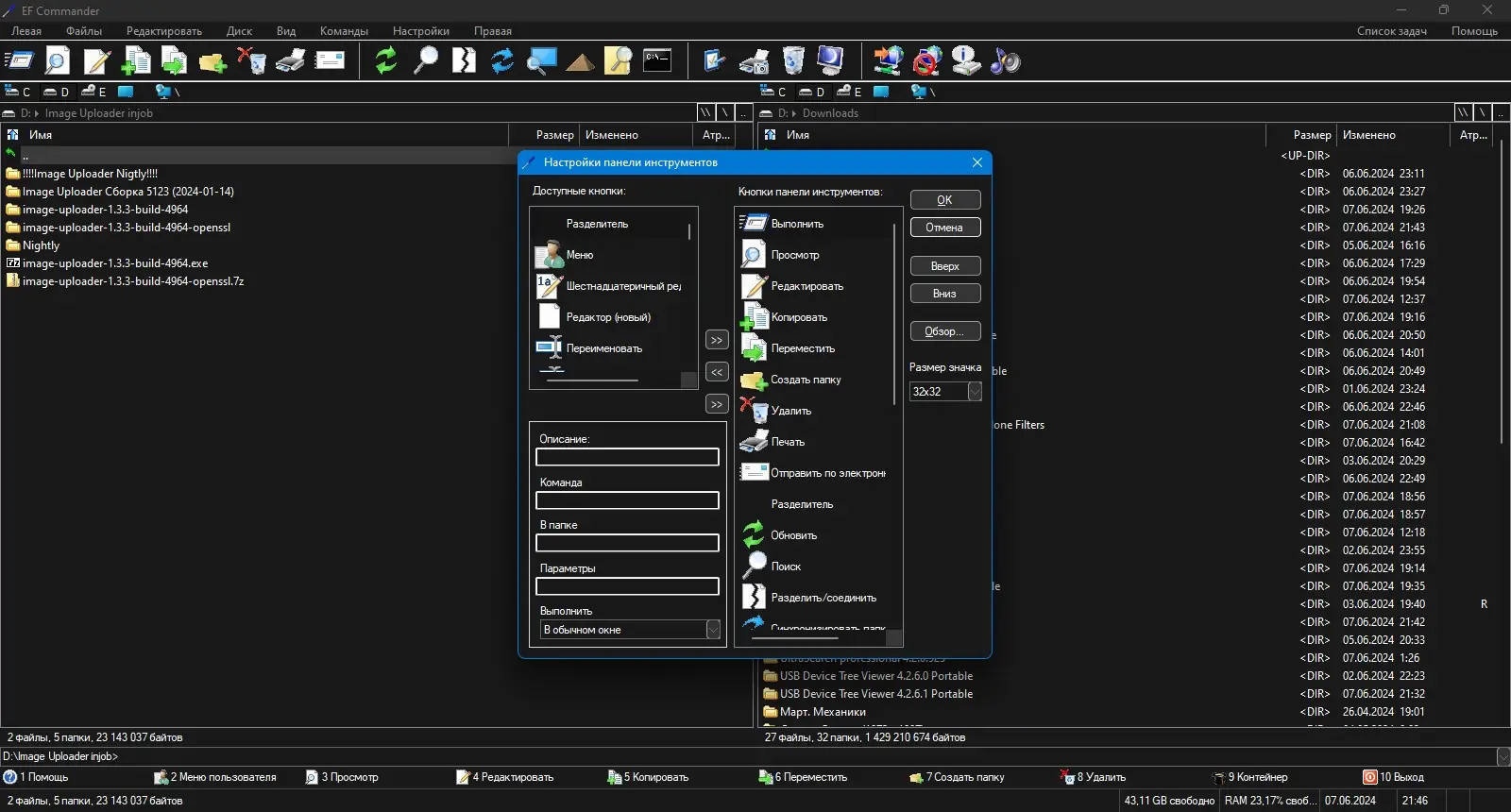Click the 7 Создать папку function key button
This screenshot has width=1511, height=812.
point(958,777)
